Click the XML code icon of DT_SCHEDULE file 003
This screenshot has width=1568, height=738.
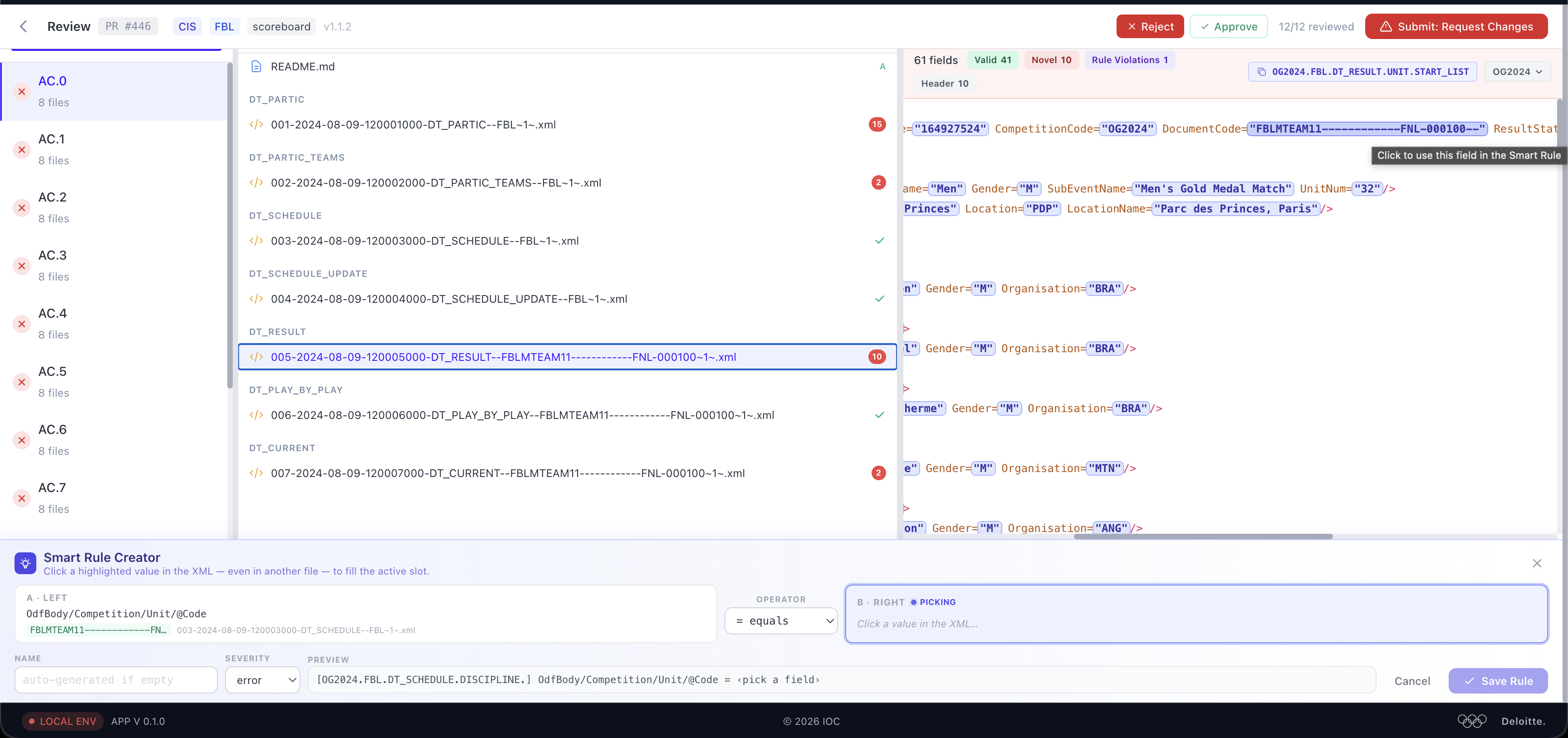[x=256, y=241]
